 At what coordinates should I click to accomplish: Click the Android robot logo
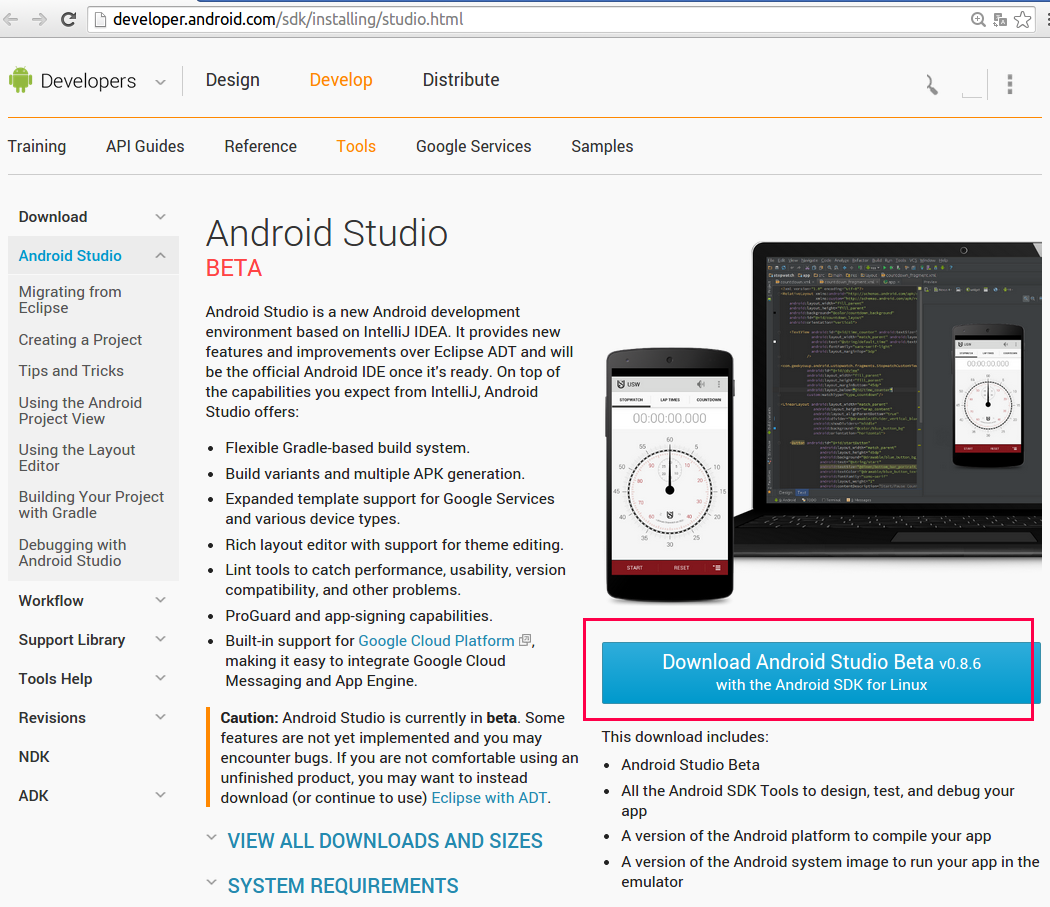(21, 80)
